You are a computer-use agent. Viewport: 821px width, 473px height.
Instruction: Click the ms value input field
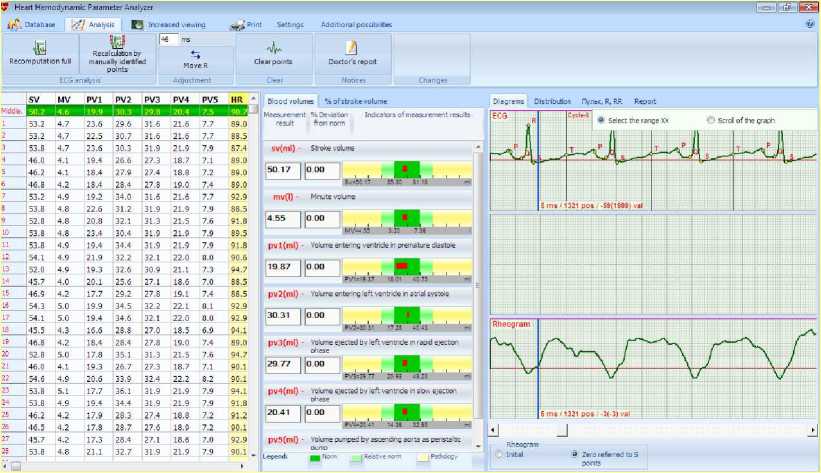(167, 39)
